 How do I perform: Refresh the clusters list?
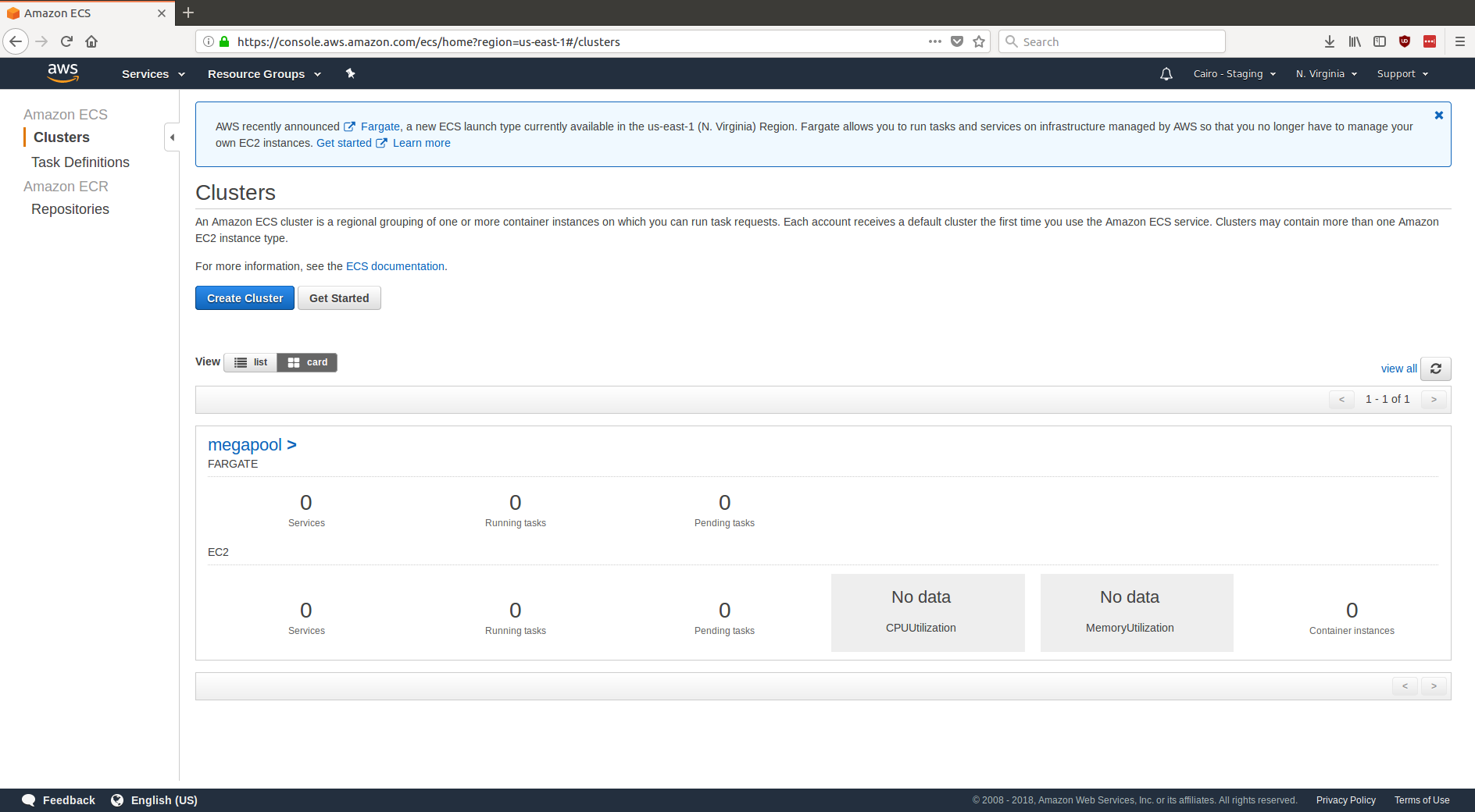pos(1435,369)
